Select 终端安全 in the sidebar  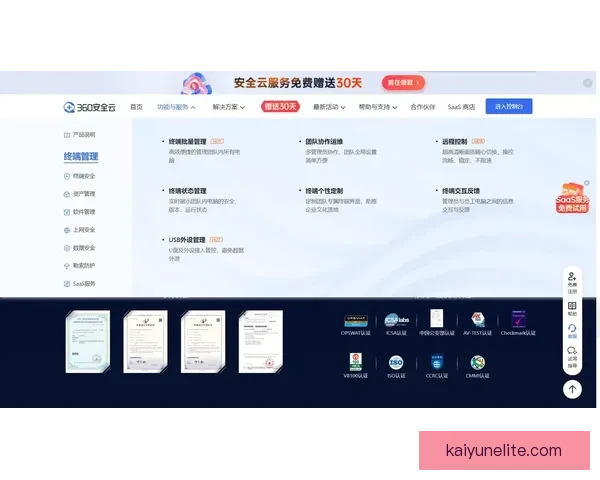[80, 176]
